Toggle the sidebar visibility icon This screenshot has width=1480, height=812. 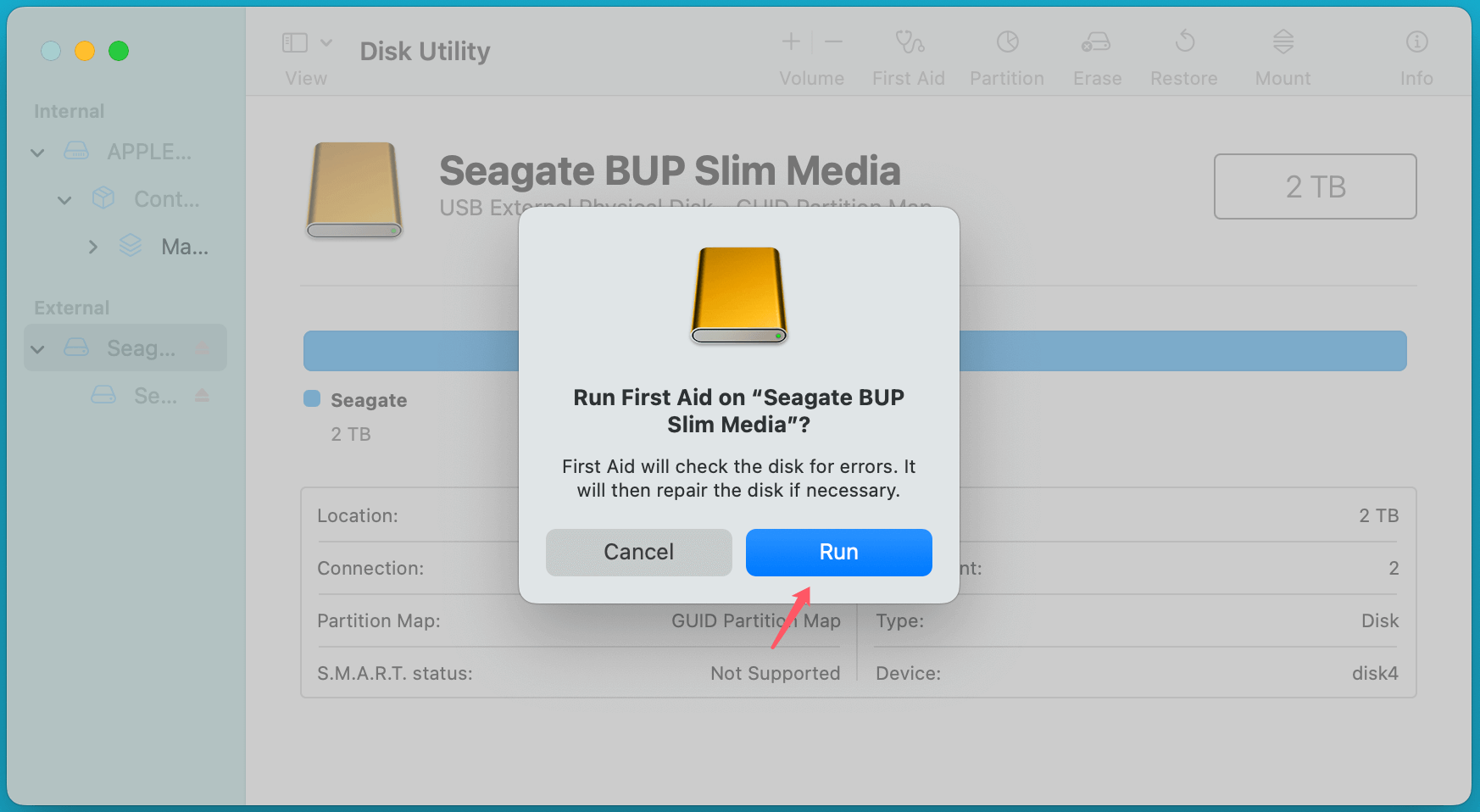(293, 41)
